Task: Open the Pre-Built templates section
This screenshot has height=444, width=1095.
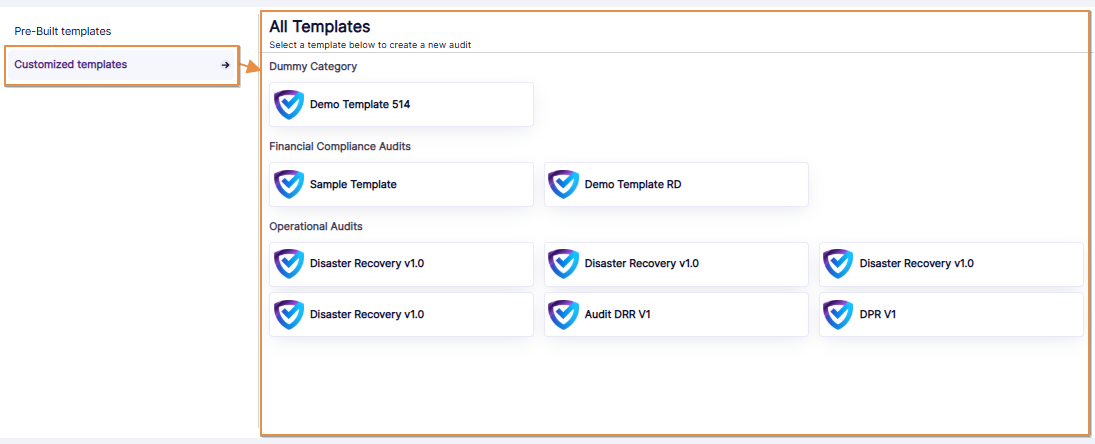Action: pyautogui.click(x=62, y=31)
